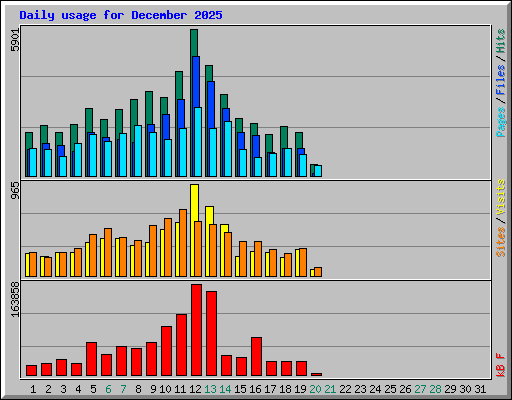Click the day 1 axis label
This screenshot has height=400, width=512.
(33, 389)
